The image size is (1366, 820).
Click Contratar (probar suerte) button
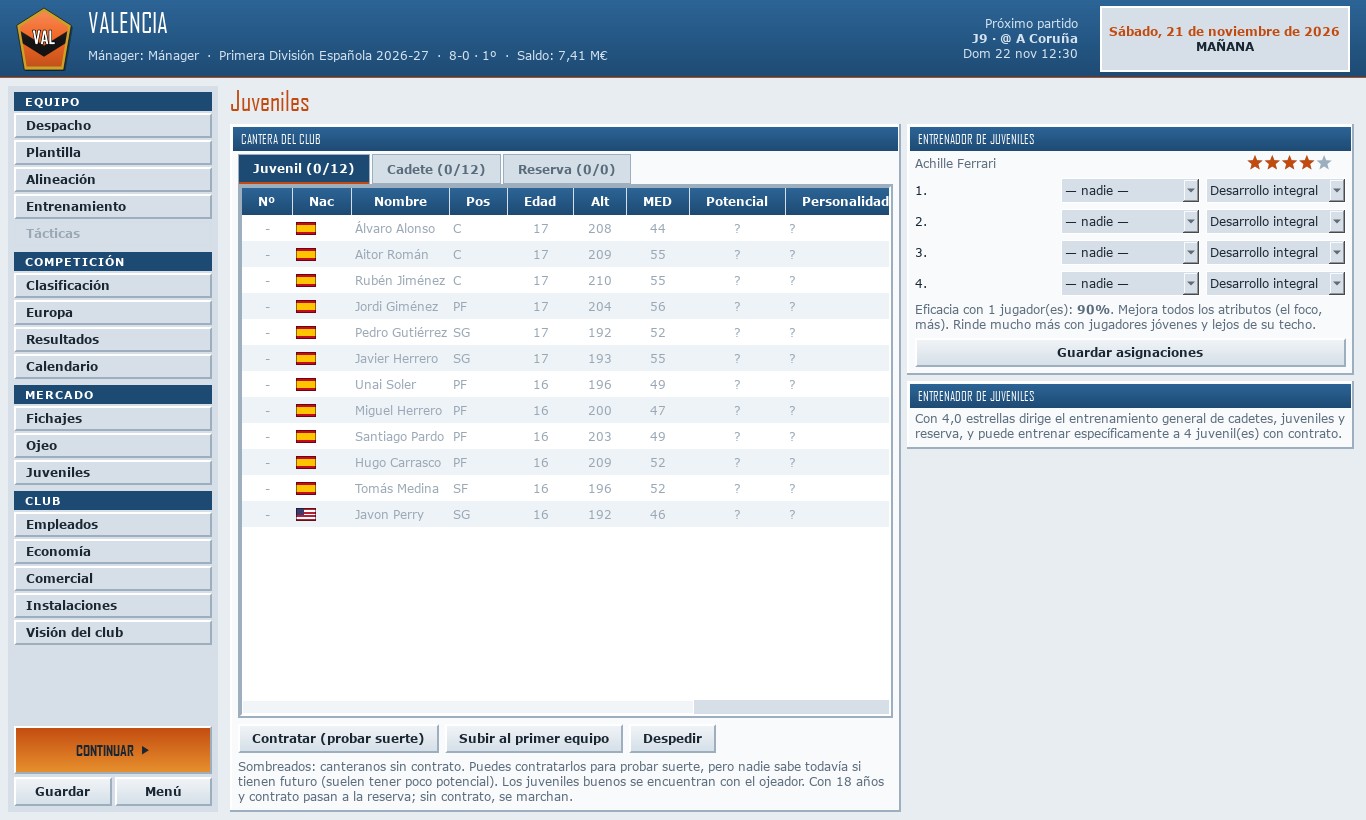[x=338, y=739]
